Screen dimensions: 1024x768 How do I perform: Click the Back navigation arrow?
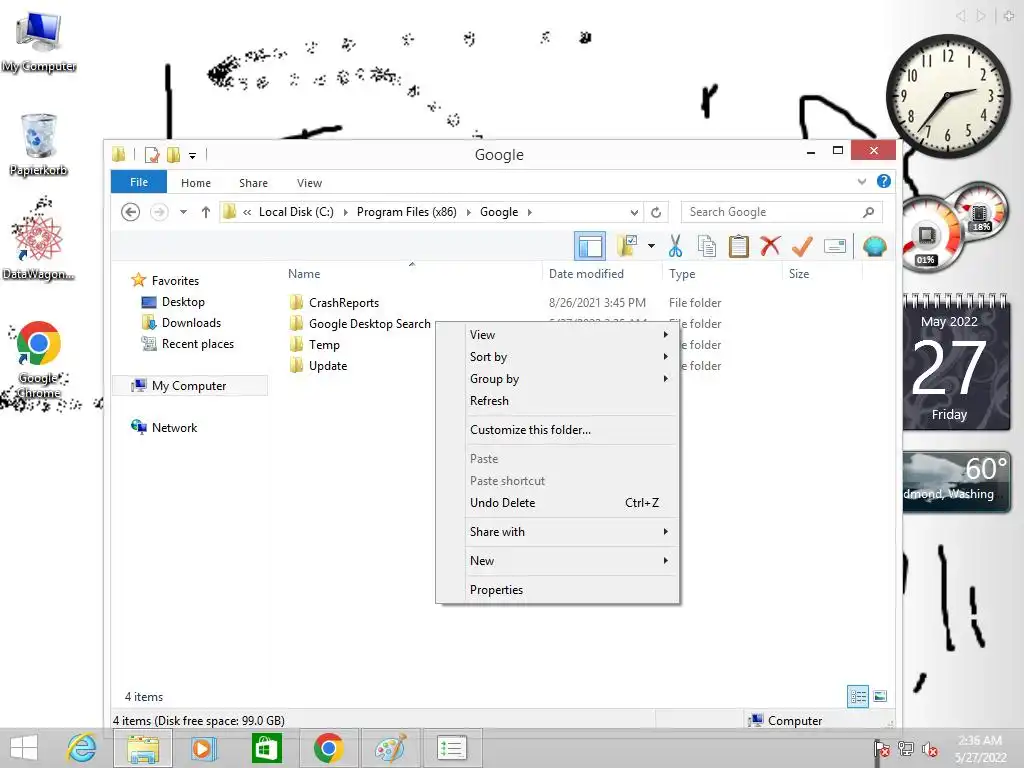click(x=131, y=212)
